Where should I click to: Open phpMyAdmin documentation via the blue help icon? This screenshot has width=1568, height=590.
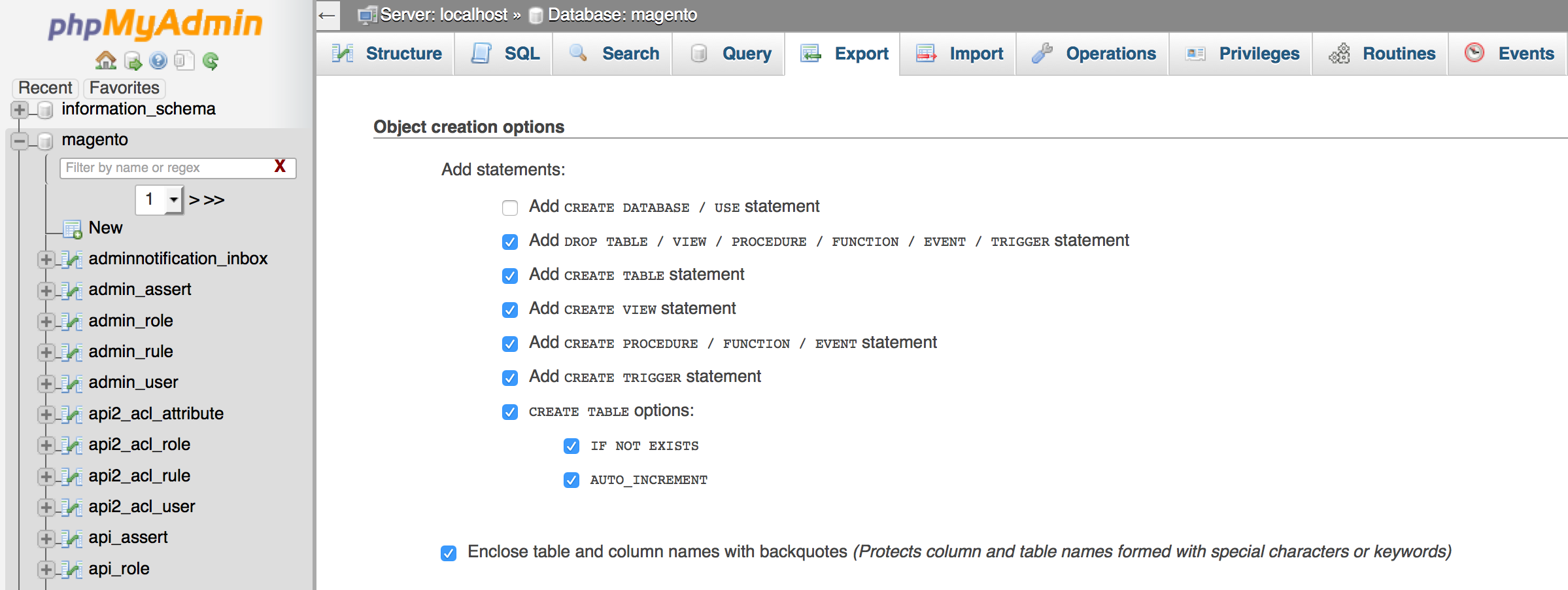[158, 61]
